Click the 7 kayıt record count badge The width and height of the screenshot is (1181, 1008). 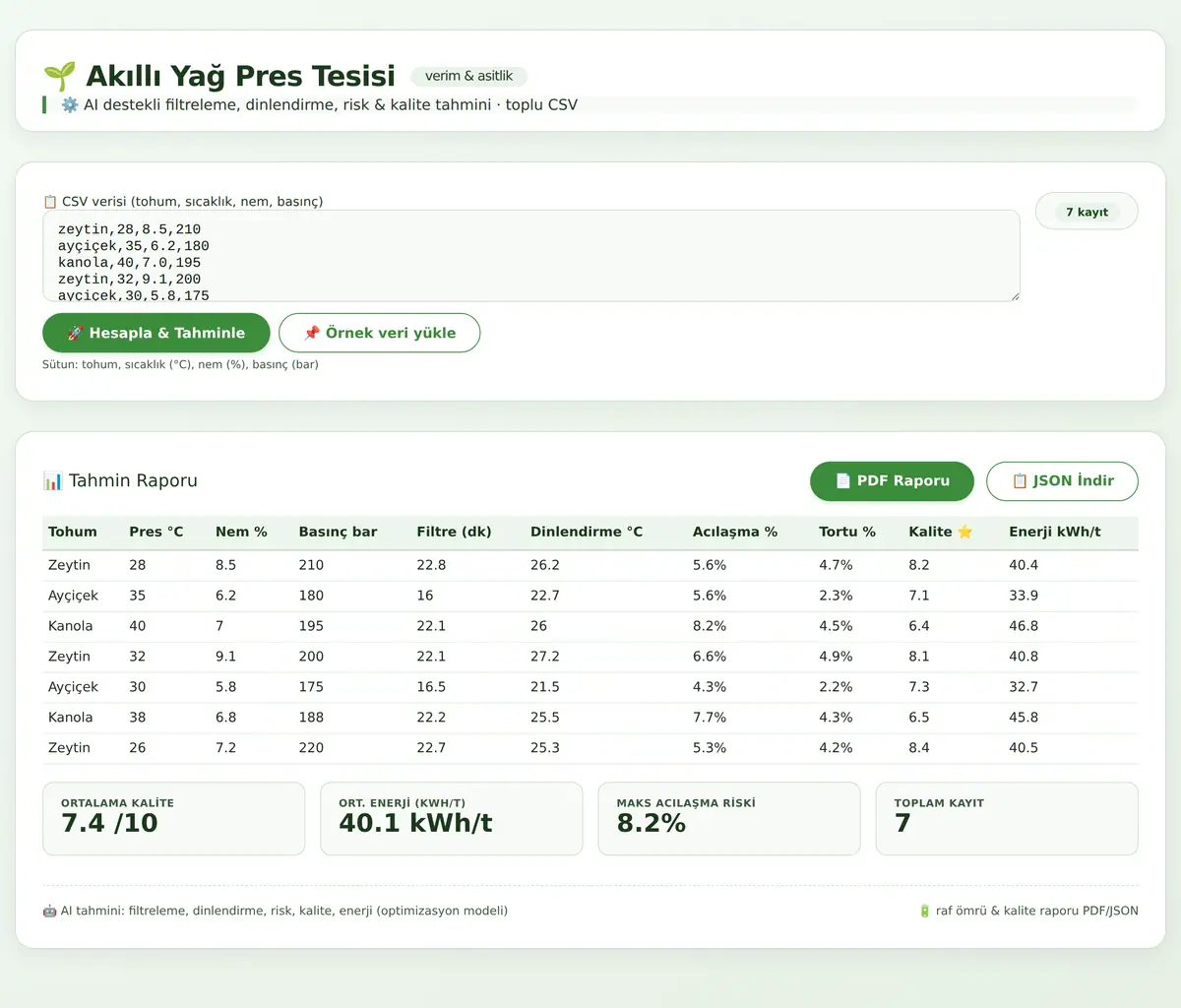coord(1087,212)
